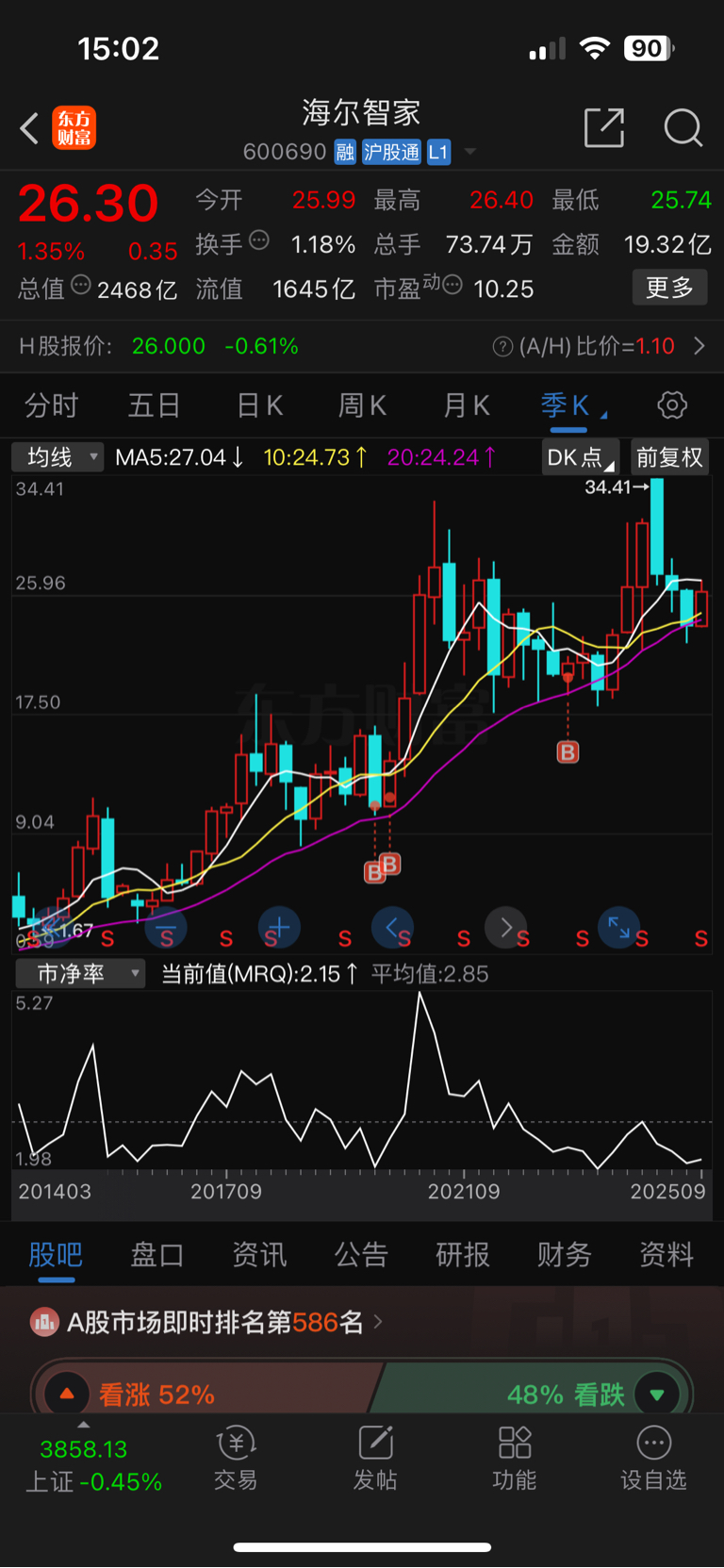This screenshot has width=724, height=1568.
Task: Tap the 看跌 down-arrow vote icon
Action: [x=657, y=1394]
